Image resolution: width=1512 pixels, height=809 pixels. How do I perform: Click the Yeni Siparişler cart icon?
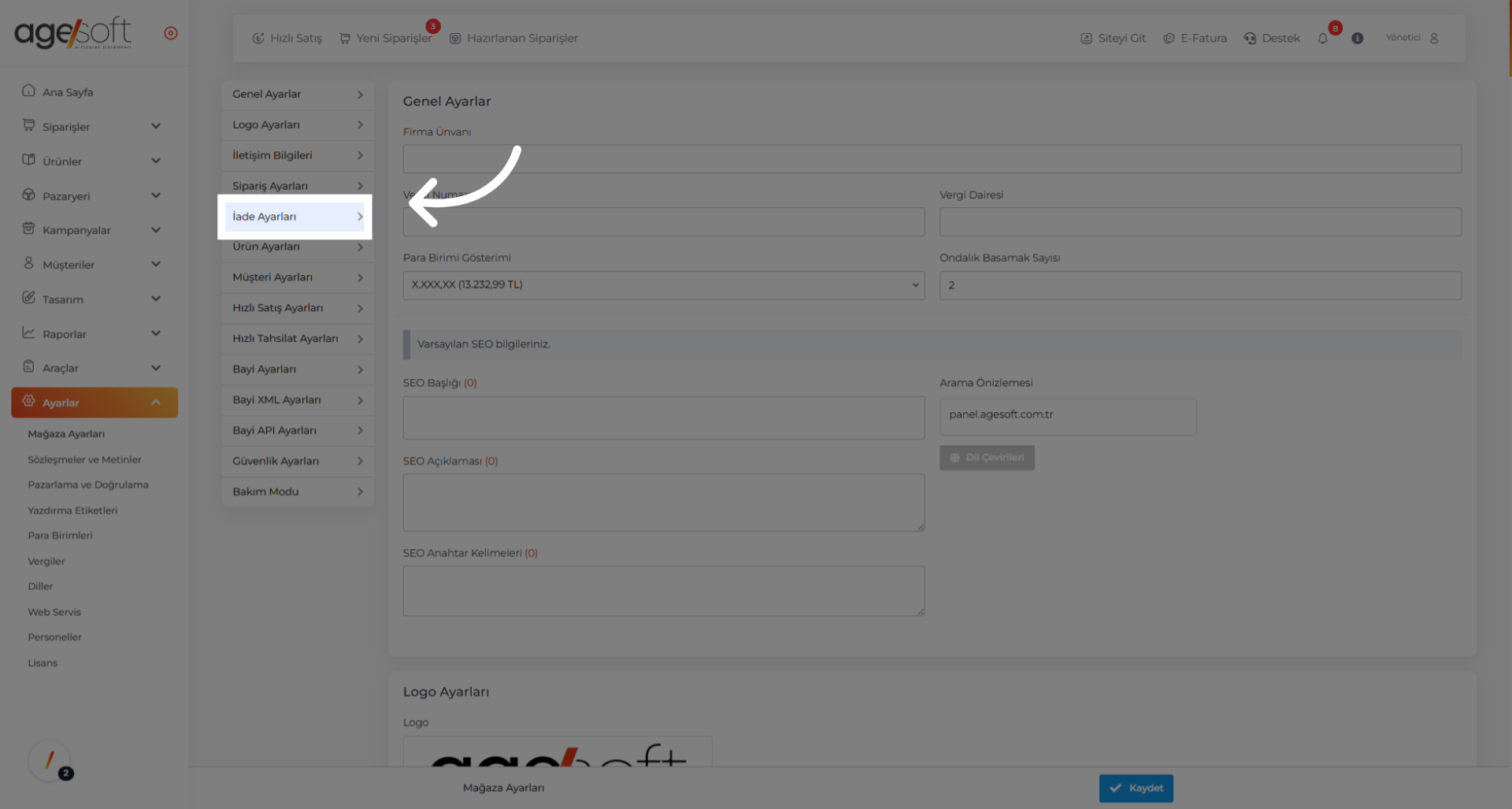(x=345, y=38)
